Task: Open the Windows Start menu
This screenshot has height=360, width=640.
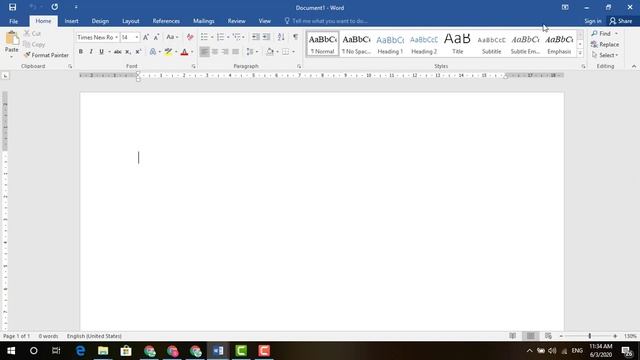Action: (11, 351)
